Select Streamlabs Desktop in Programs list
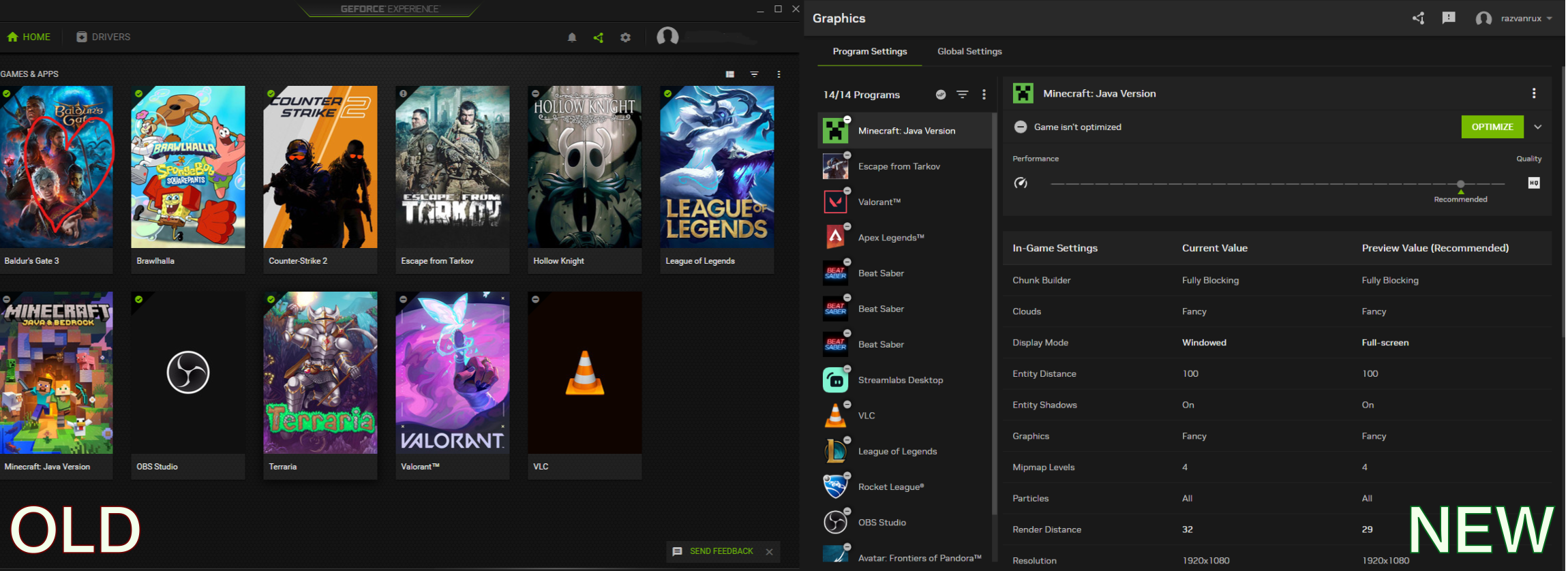 [x=905, y=380]
